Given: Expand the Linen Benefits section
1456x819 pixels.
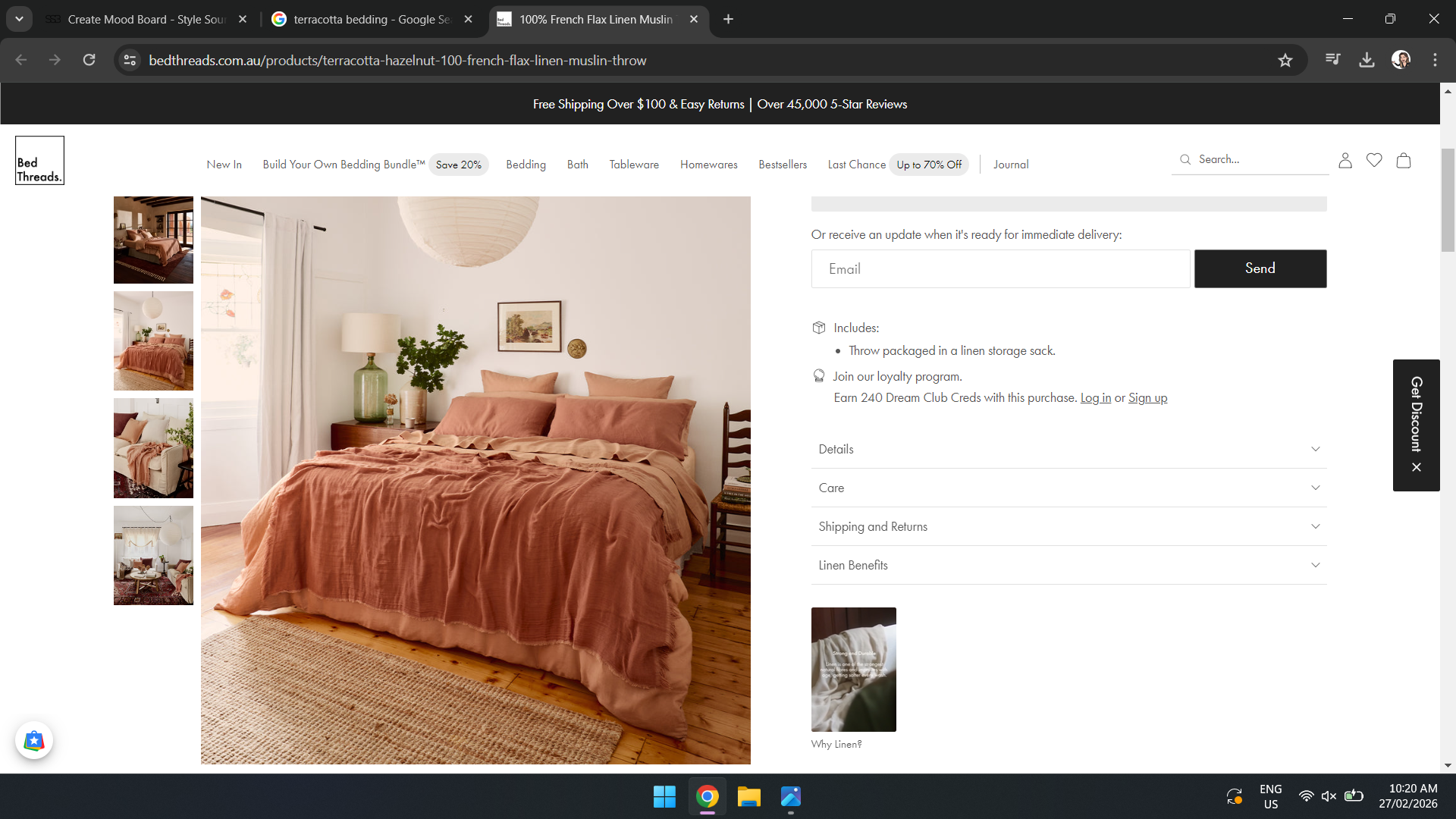Looking at the screenshot, I should tap(1068, 565).
